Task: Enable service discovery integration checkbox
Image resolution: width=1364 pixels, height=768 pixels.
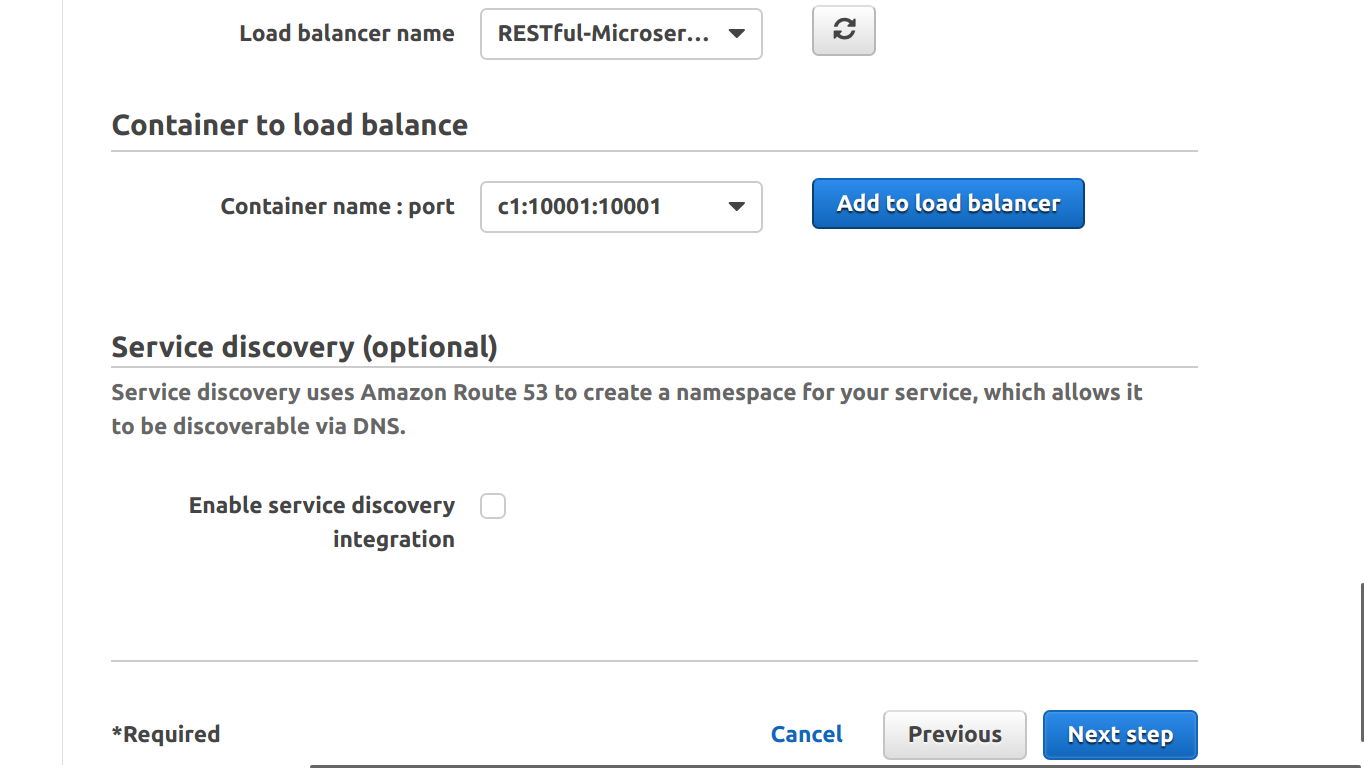Action: coord(493,506)
